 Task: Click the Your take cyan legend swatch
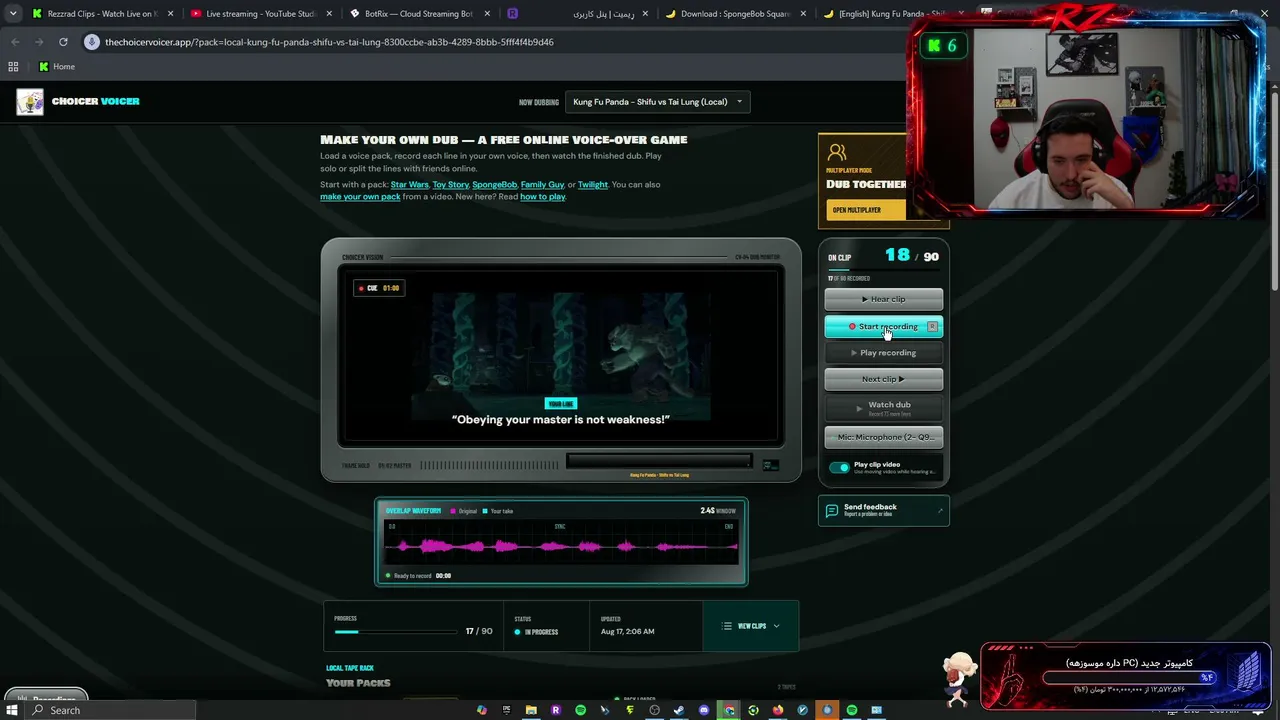tap(485, 511)
